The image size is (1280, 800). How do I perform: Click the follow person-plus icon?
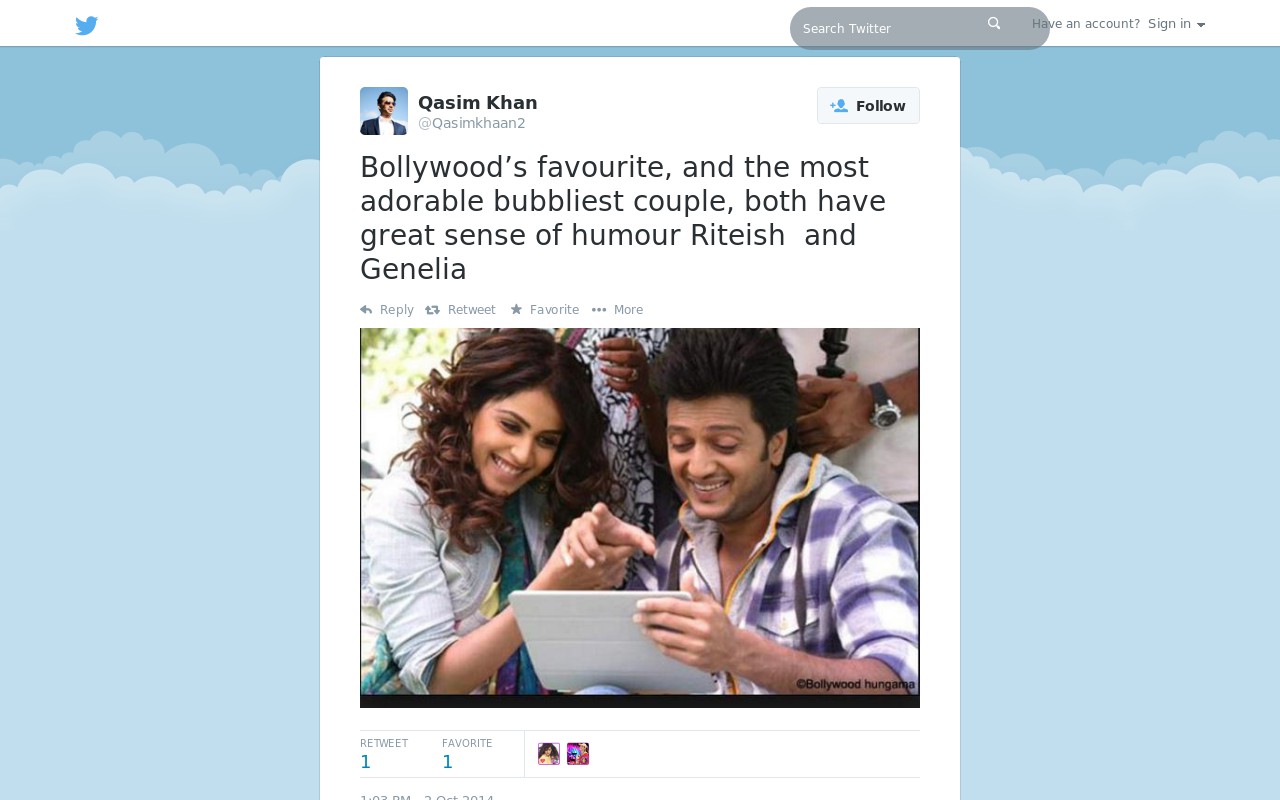click(839, 106)
